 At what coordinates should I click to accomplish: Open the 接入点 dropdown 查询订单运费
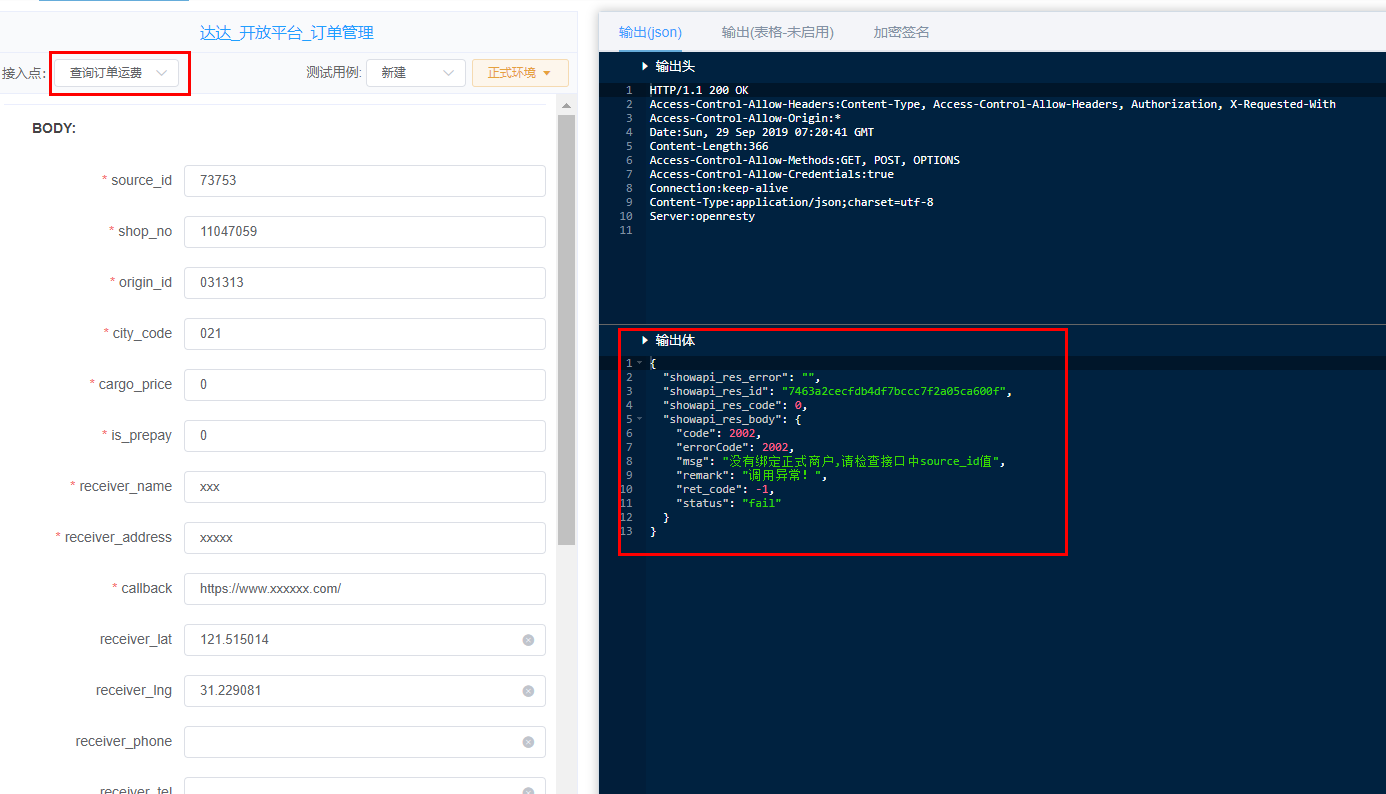(x=117, y=73)
